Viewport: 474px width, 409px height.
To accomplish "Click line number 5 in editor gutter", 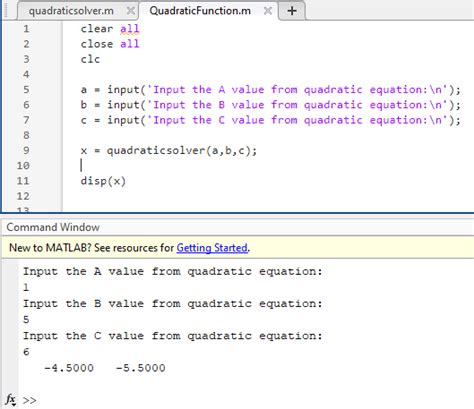I will point(26,90).
